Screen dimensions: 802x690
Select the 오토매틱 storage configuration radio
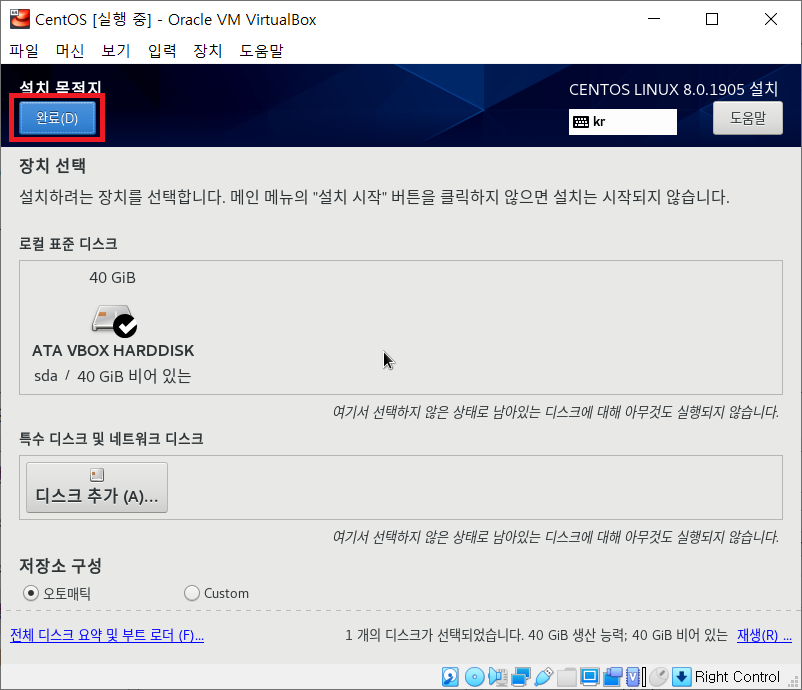[31, 593]
